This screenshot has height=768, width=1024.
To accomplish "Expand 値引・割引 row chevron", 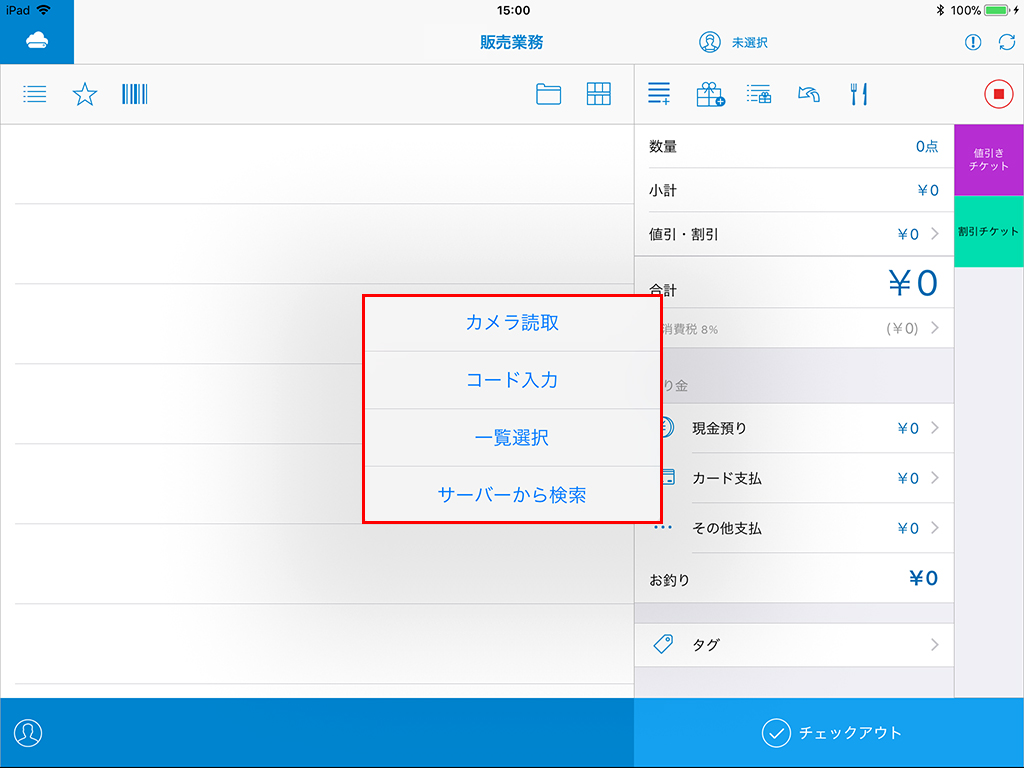I will click(935, 234).
